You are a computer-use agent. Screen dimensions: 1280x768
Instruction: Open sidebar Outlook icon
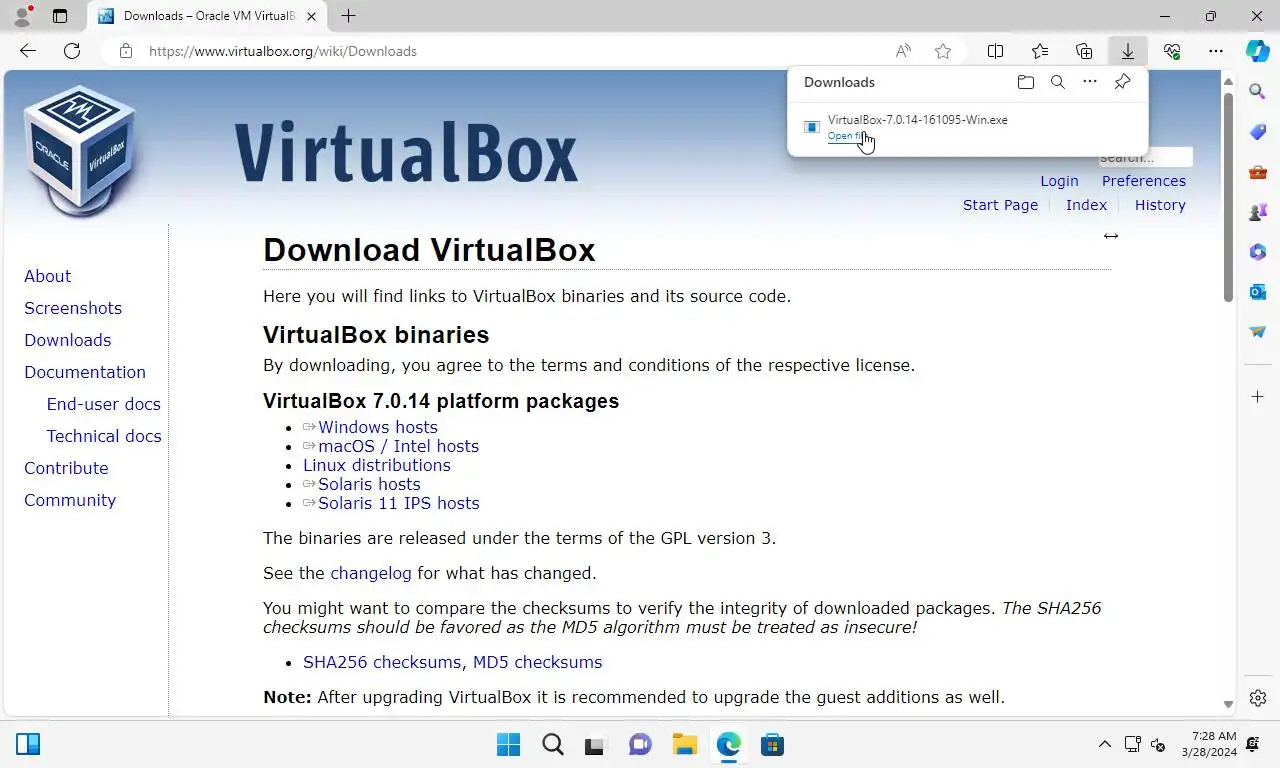[1258, 292]
